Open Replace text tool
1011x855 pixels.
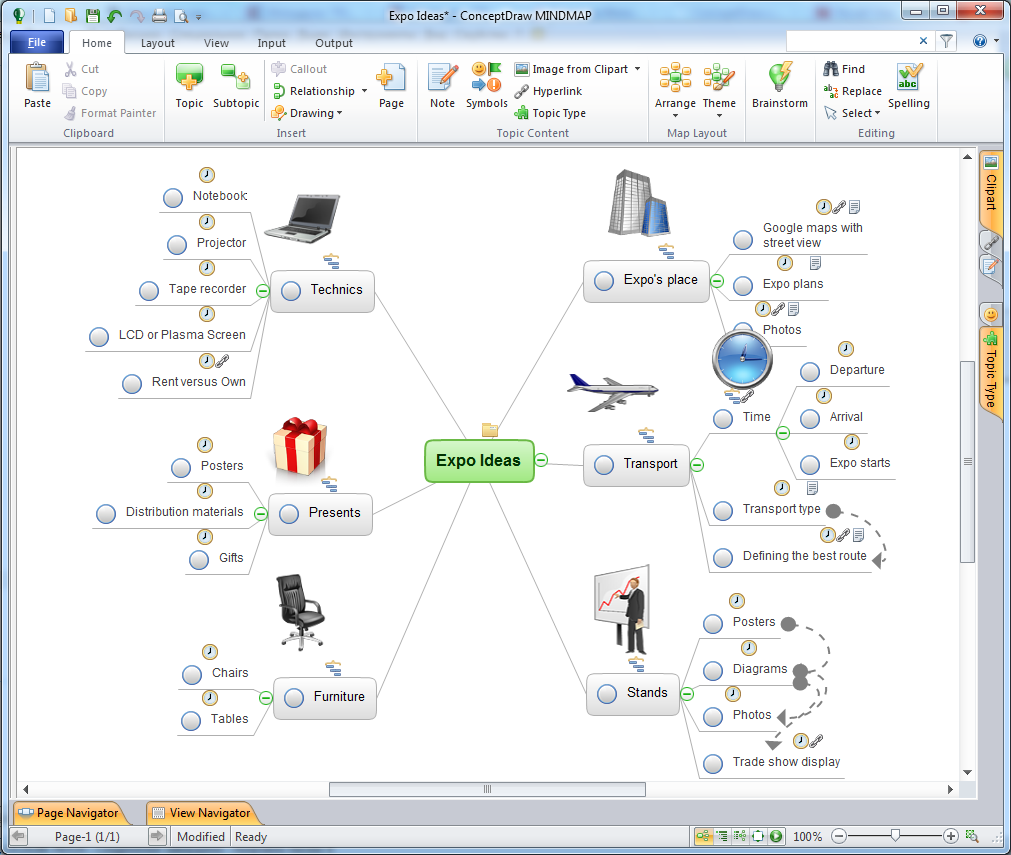tap(852, 92)
